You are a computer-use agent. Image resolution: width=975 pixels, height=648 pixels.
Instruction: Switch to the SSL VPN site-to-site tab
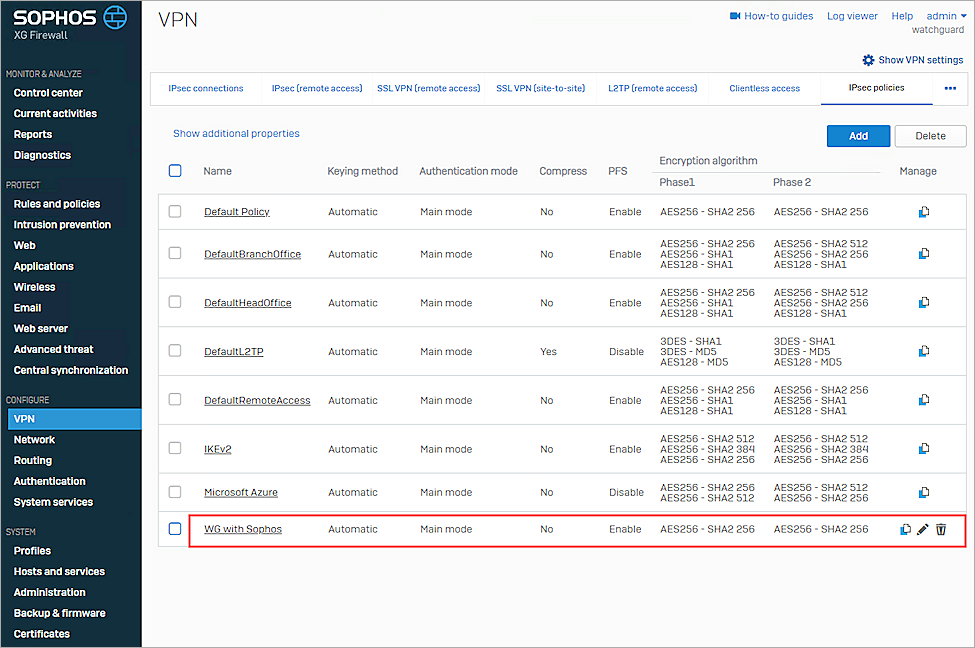[539, 88]
